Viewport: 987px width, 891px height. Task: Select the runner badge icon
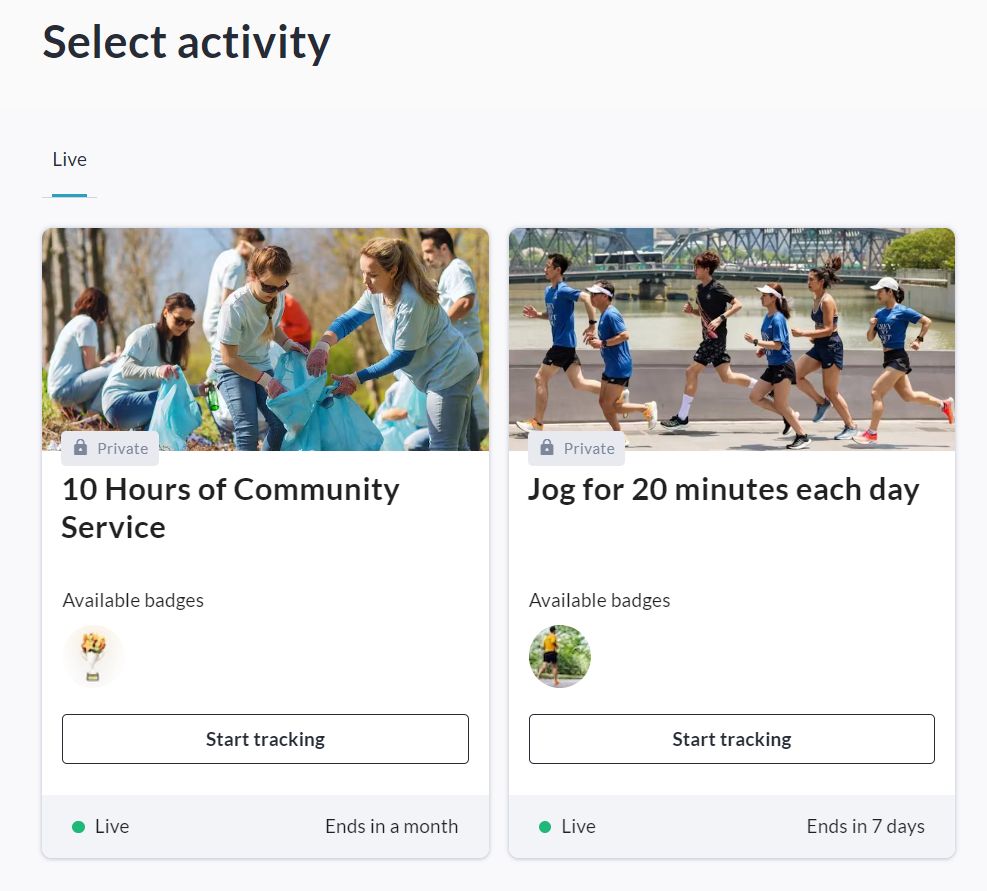click(x=560, y=657)
